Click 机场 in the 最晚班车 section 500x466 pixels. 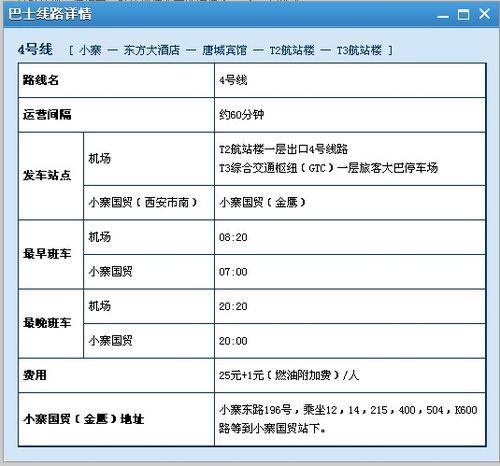(99, 306)
